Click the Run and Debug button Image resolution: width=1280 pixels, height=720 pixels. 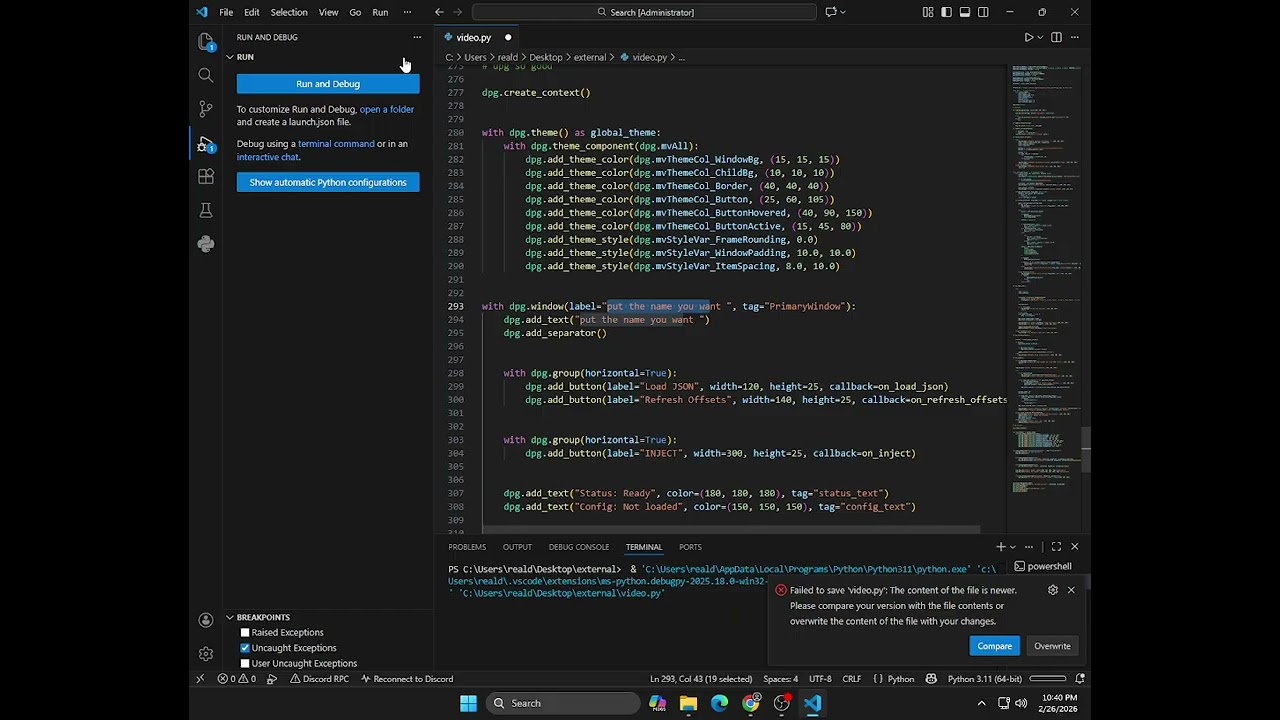pyautogui.click(x=328, y=84)
